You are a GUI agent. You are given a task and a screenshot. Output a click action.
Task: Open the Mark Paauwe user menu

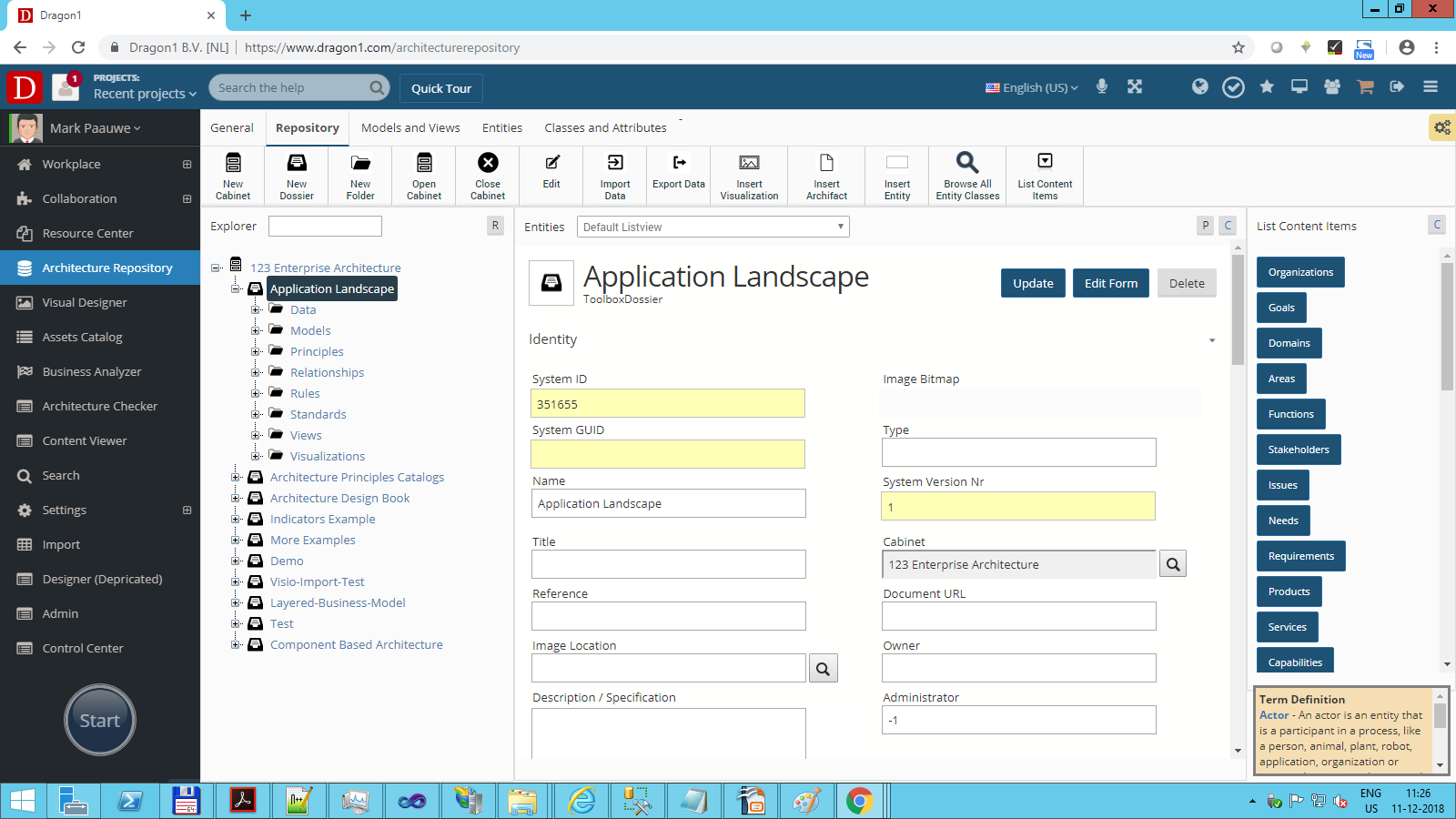pyautogui.click(x=96, y=128)
